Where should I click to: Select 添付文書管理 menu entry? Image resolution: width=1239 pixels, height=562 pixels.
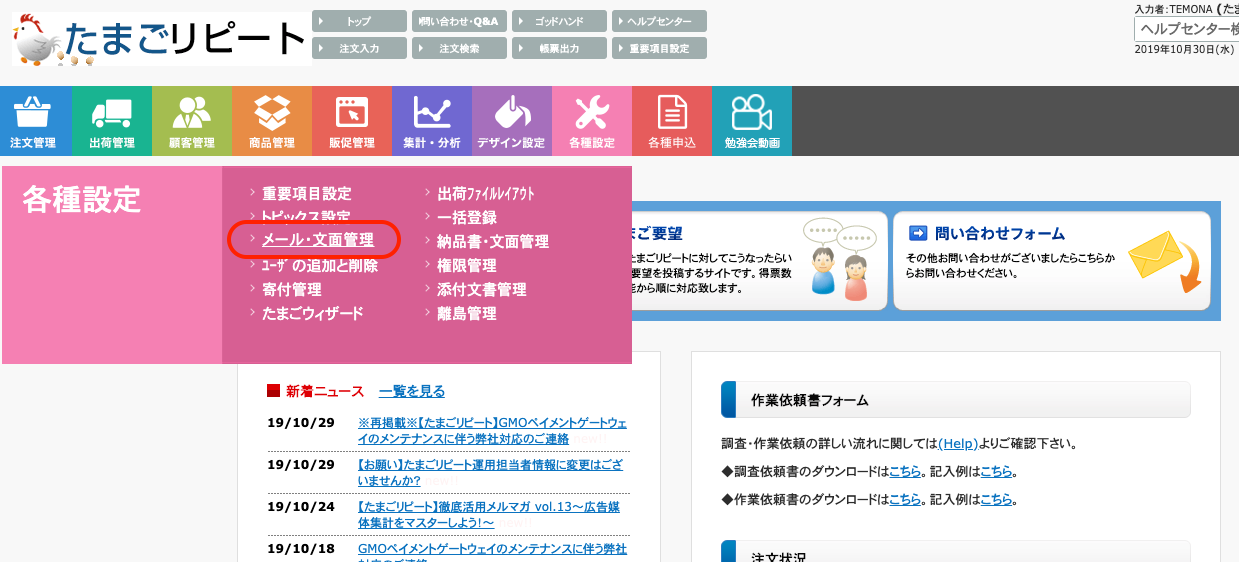point(482,289)
